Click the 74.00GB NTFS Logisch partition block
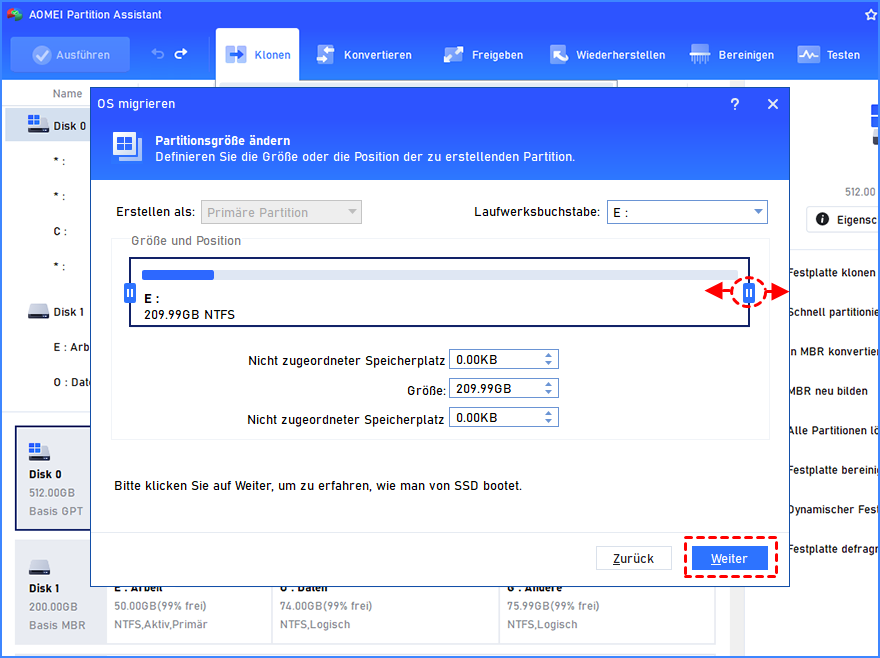The height and width of the screenshot is (658, 880). point(386,615)
